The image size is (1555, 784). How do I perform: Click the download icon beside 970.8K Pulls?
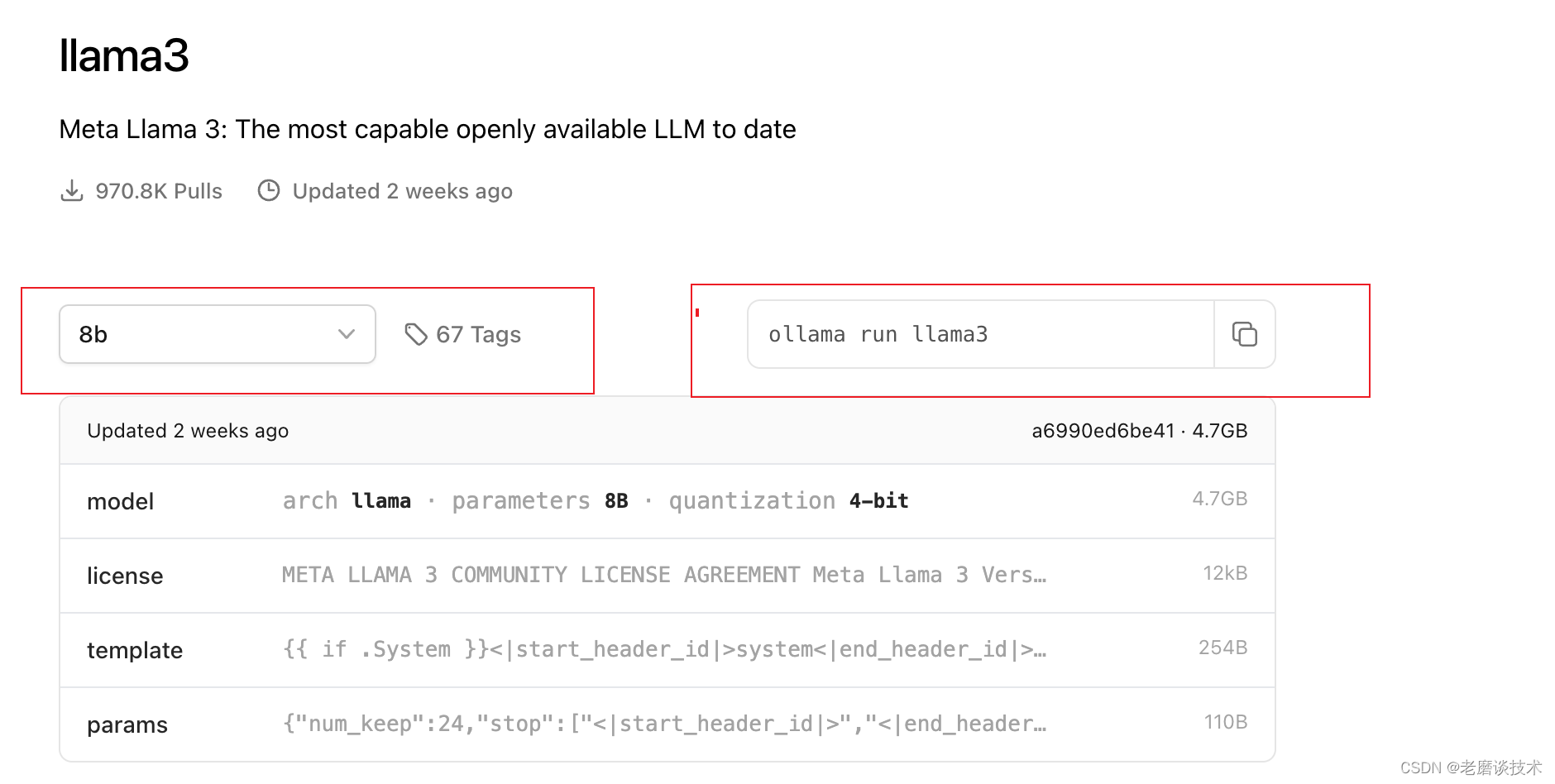click(72, 190)
